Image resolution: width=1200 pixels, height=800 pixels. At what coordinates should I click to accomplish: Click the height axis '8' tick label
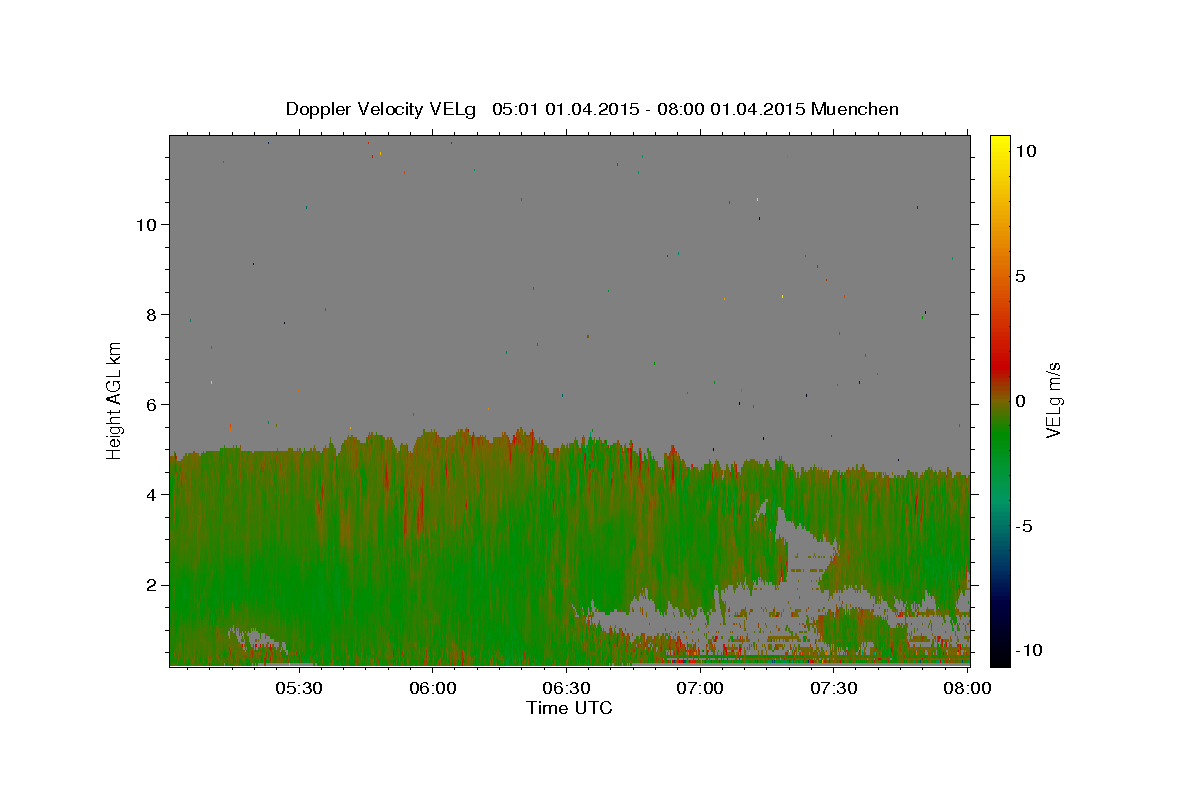click(x=152, y=314)
